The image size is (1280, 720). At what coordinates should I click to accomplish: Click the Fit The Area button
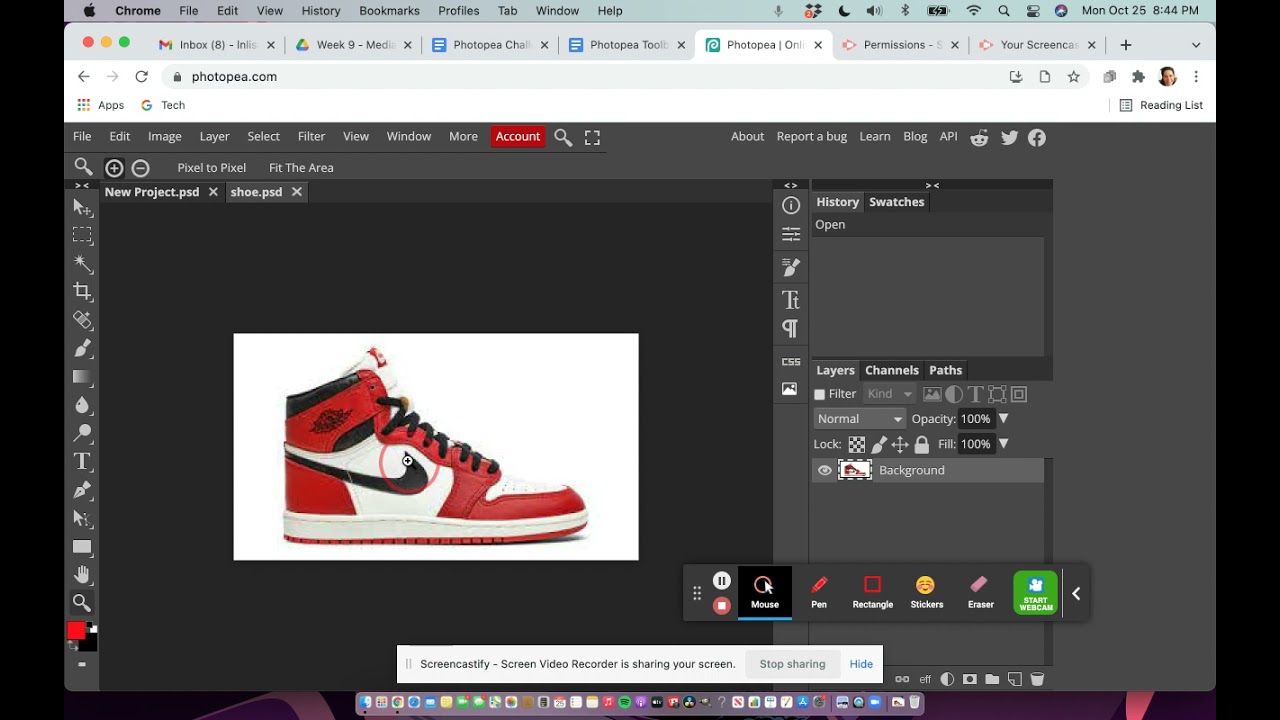click(x=301, y=168)
